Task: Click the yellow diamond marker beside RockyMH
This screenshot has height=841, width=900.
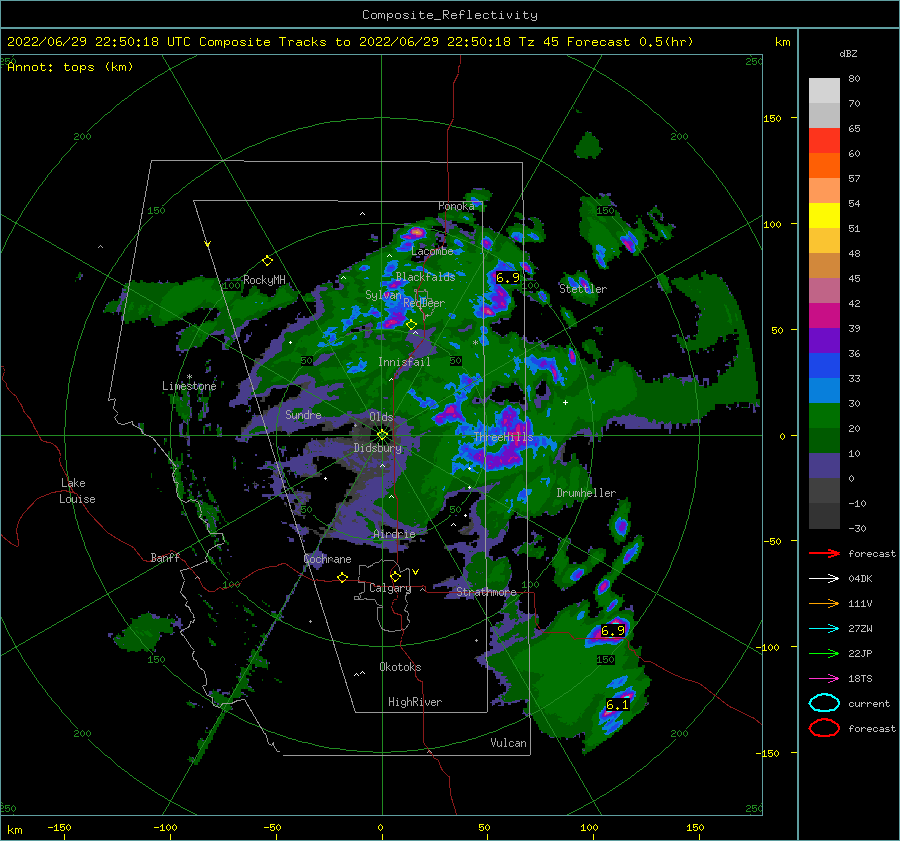Action: tap(267, 261)
